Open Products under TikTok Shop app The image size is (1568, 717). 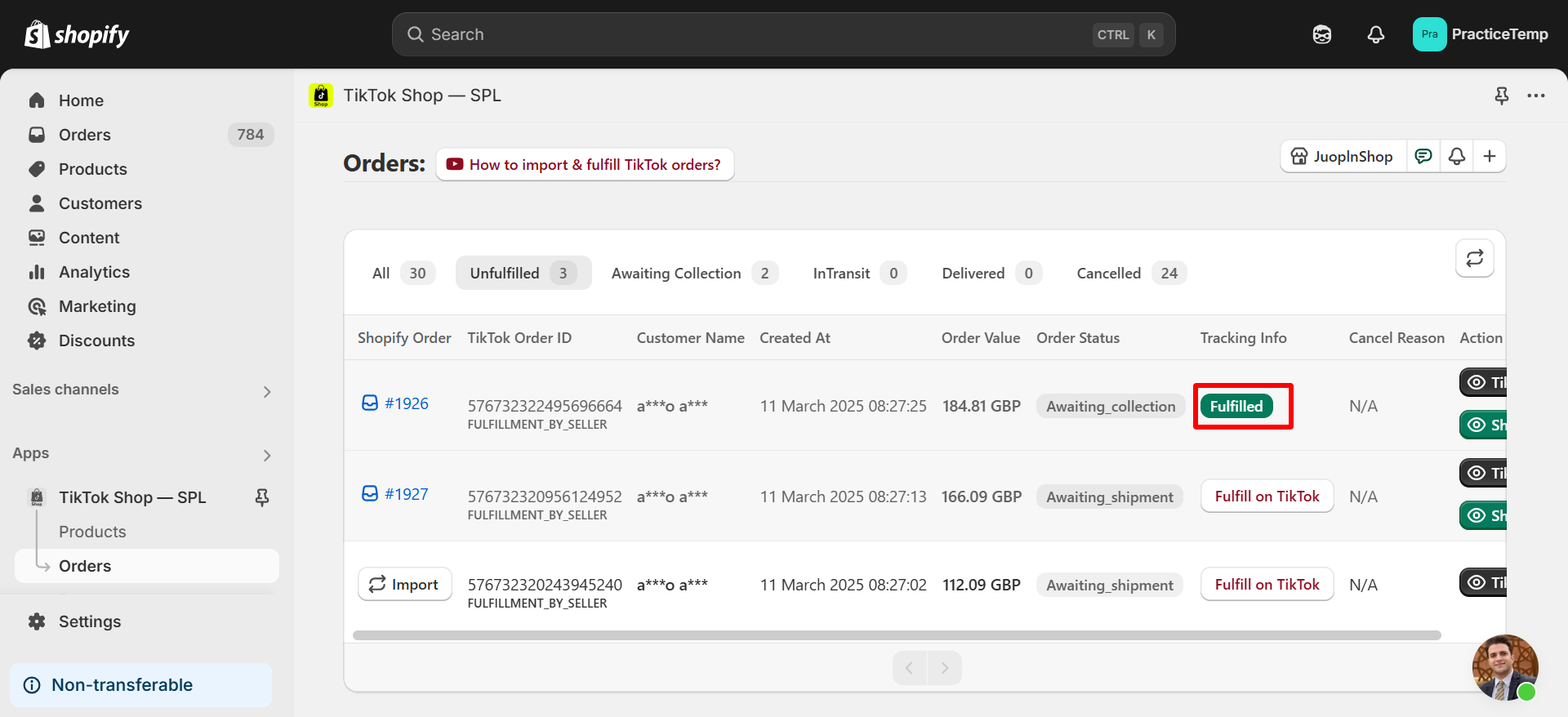pyautogui.click(x=92, y=532)
